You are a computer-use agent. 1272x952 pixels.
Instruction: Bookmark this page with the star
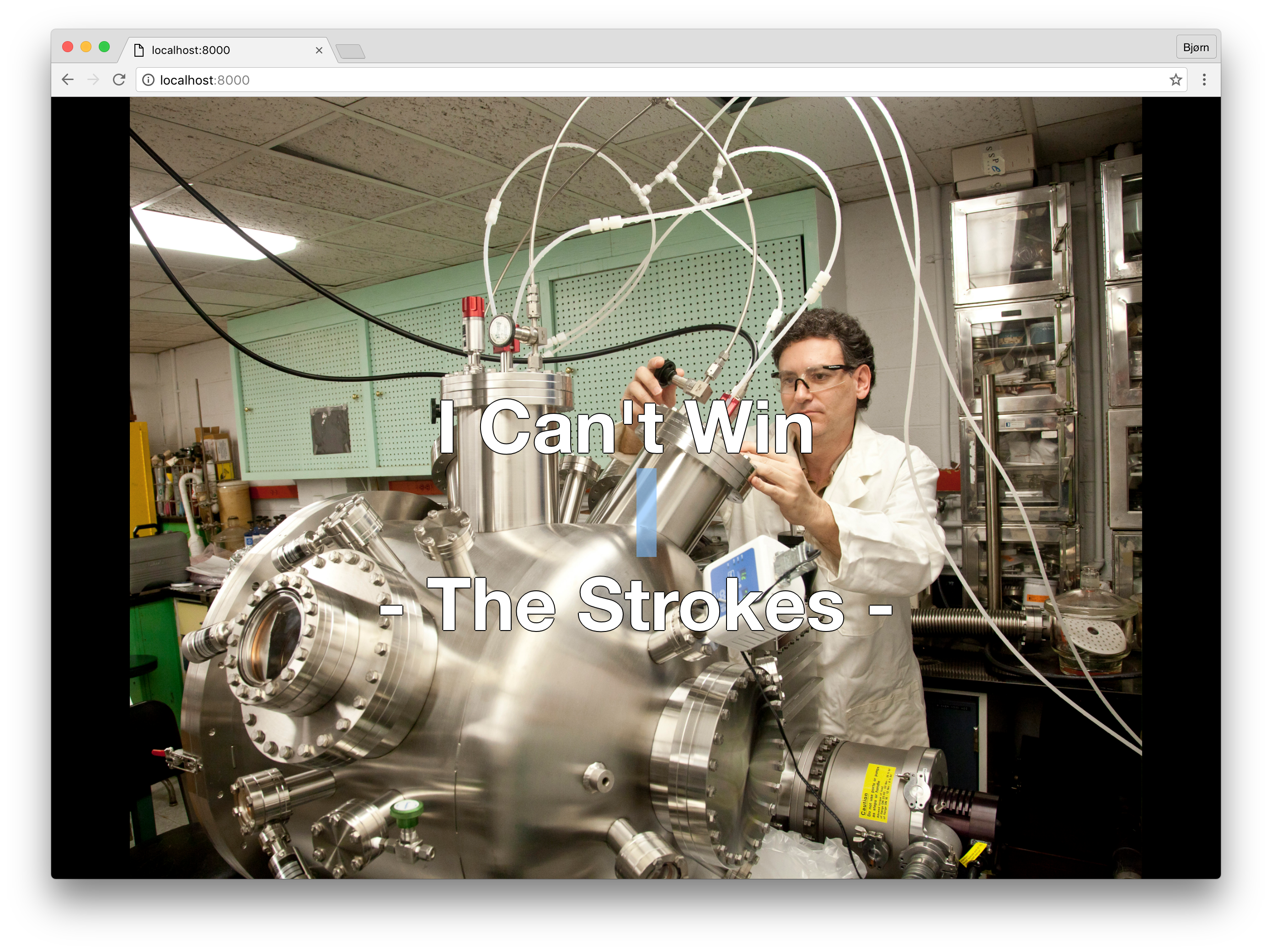tap(1176, 80)
